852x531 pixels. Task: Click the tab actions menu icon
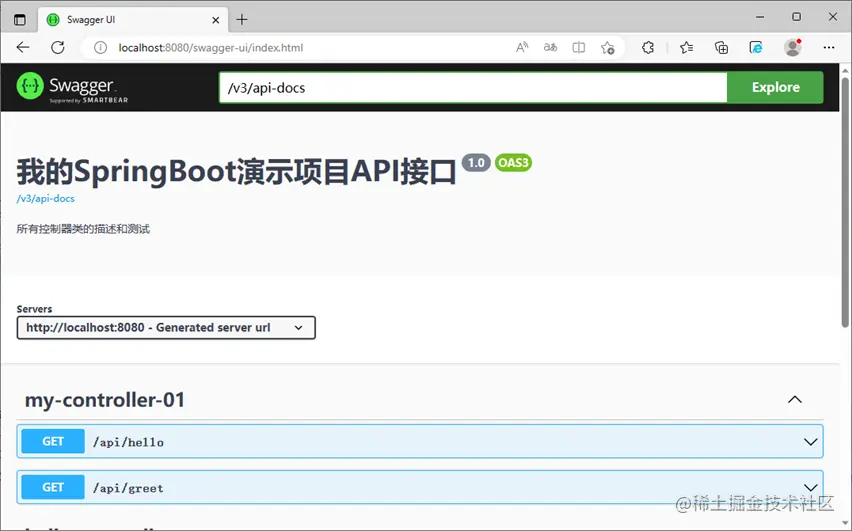tap(20, 20)
